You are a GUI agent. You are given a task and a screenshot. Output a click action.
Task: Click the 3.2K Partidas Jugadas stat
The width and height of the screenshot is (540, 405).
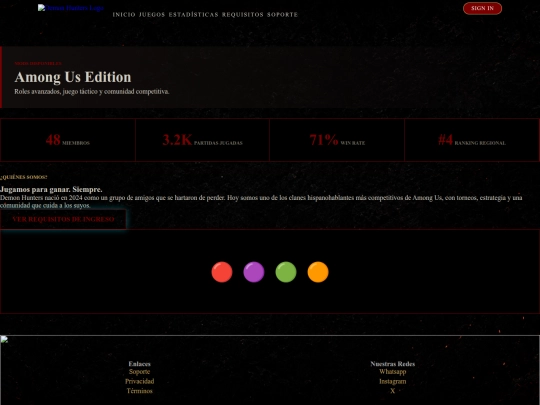[202, 140]
